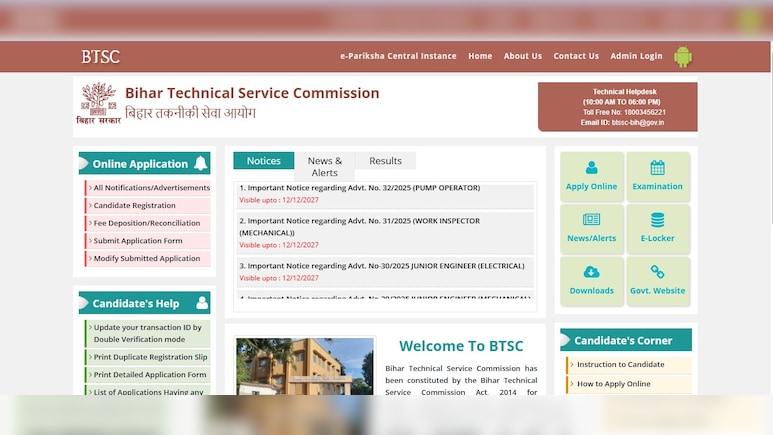Open About Us in the top navigation
Image resolution: width=773 pixels, height=435 pixels.
coord(523,56)
